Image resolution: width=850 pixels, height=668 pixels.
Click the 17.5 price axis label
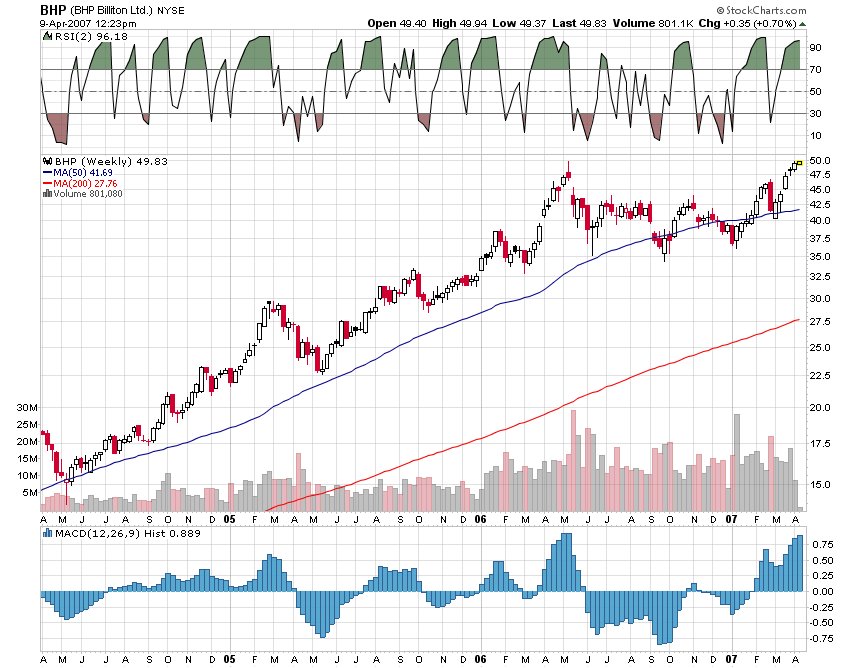coord(820,444)
